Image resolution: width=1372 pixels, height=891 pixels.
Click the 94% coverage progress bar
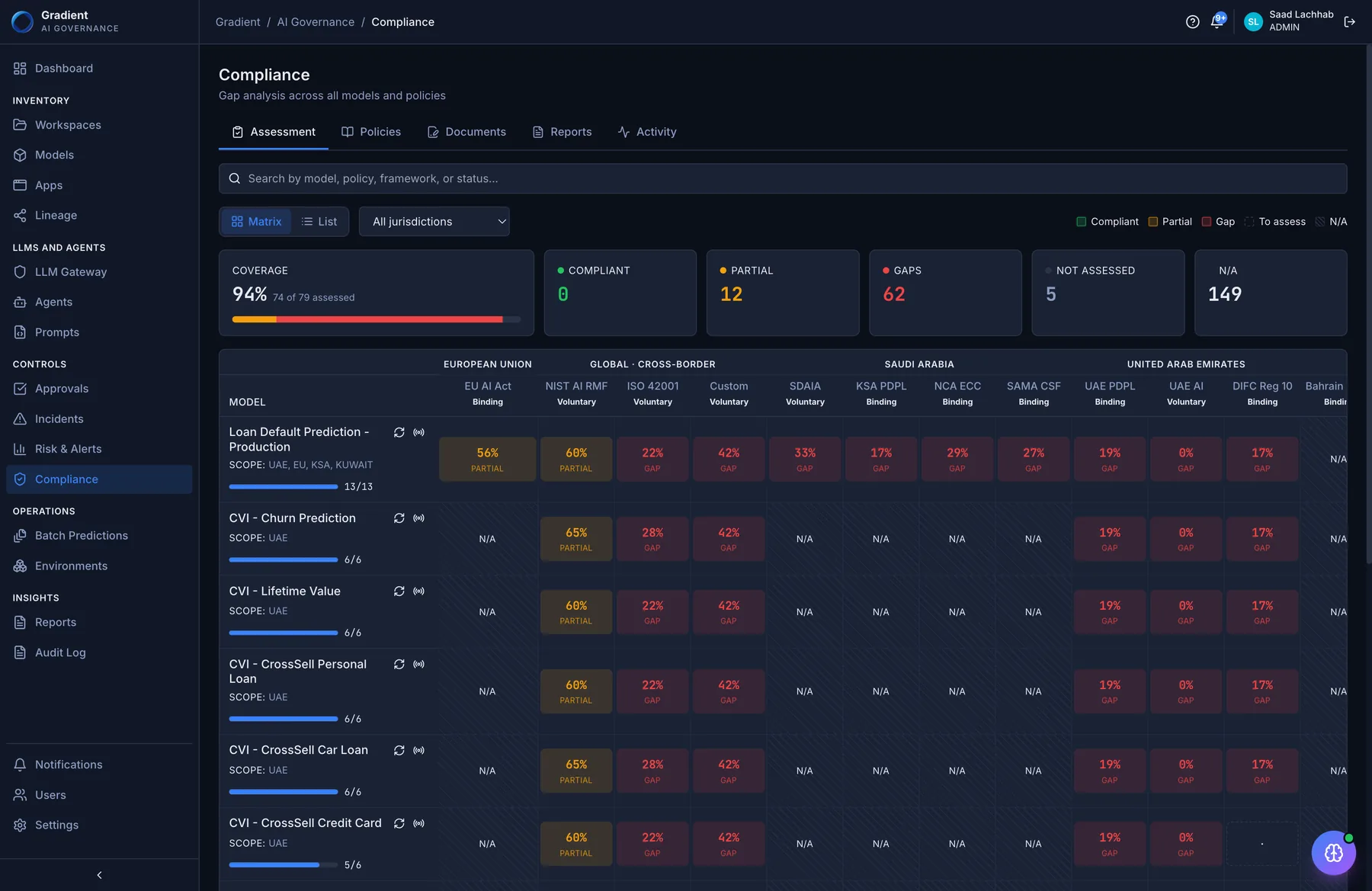[x=377, y=319]
